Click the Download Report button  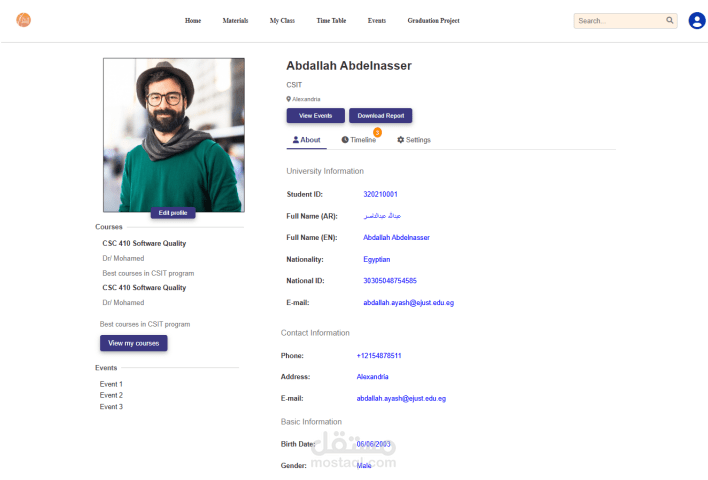pyautogui.click(x=380, y=116)
